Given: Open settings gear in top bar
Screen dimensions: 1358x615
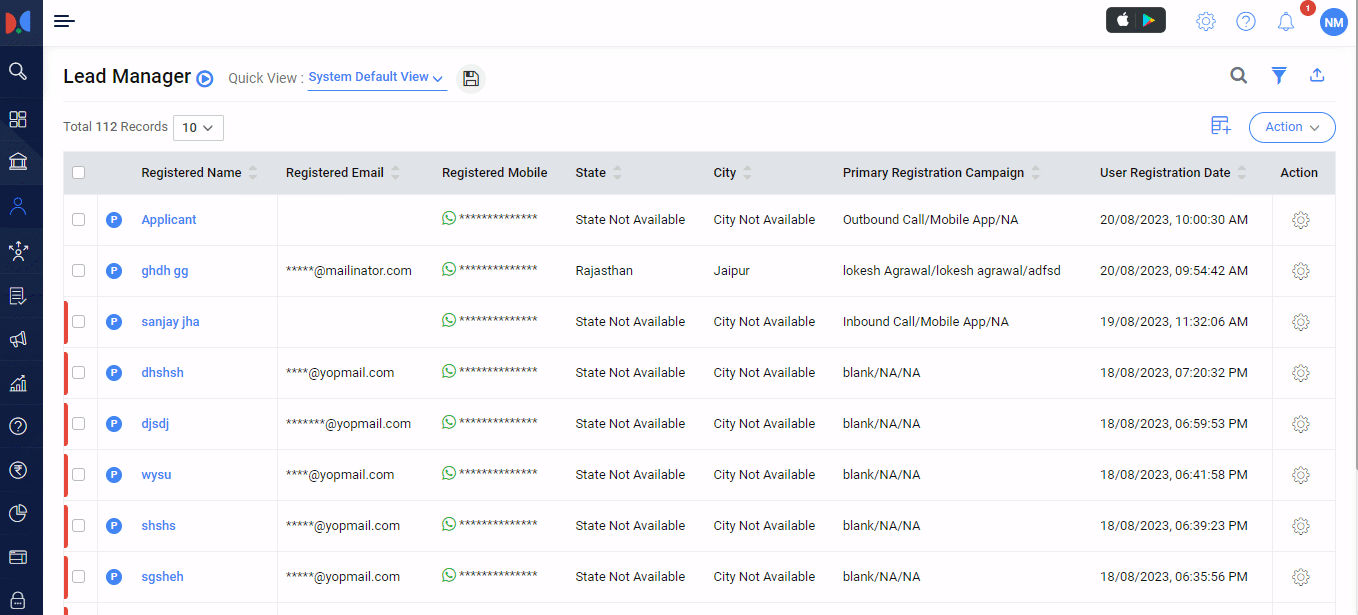Looking at the screenshot, I should click(1206, 21).
